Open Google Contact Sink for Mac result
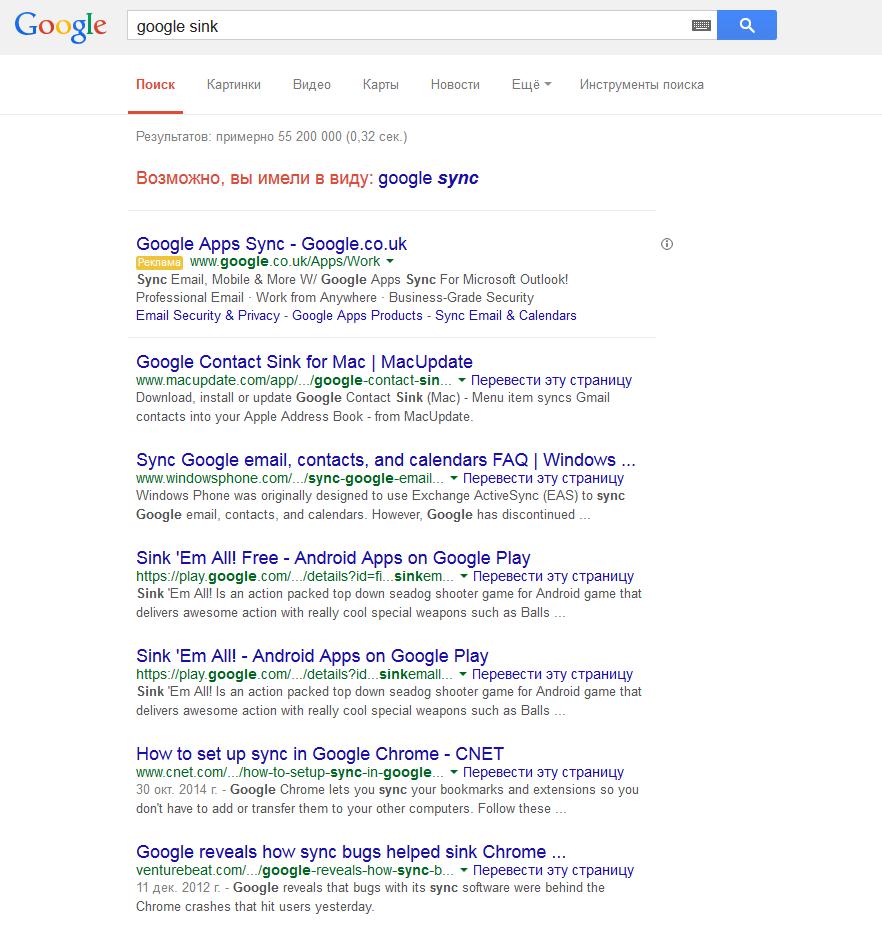Image resolution: width=882 pixels, height=931 pixels. point(304,362)
